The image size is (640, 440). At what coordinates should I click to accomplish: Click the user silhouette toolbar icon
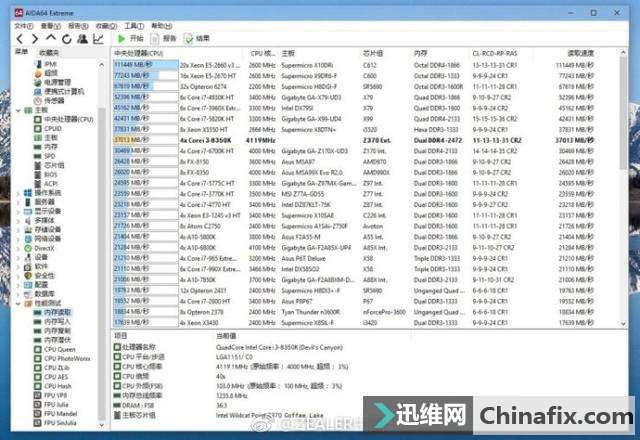coord(82,39)
